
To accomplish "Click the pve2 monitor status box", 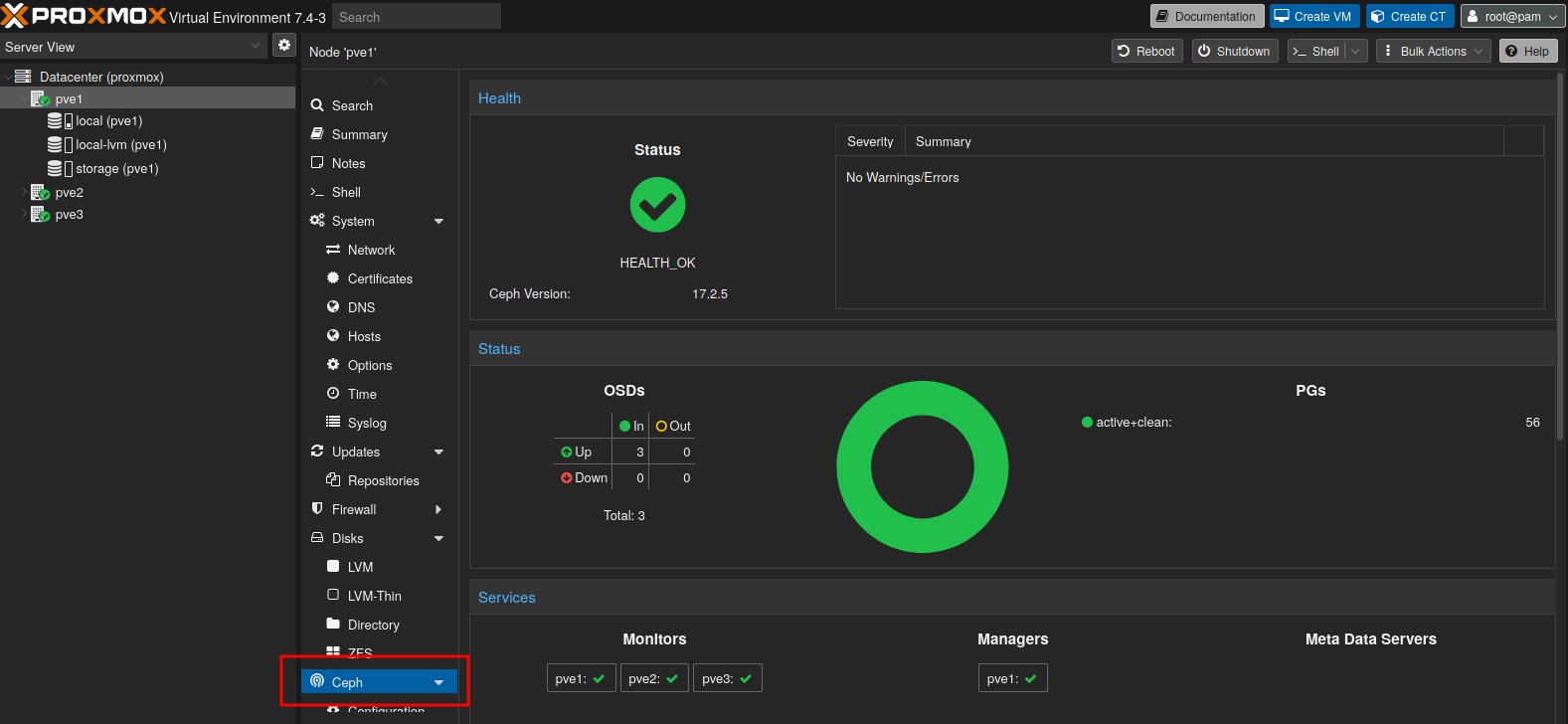I will [x=654, y=678].
